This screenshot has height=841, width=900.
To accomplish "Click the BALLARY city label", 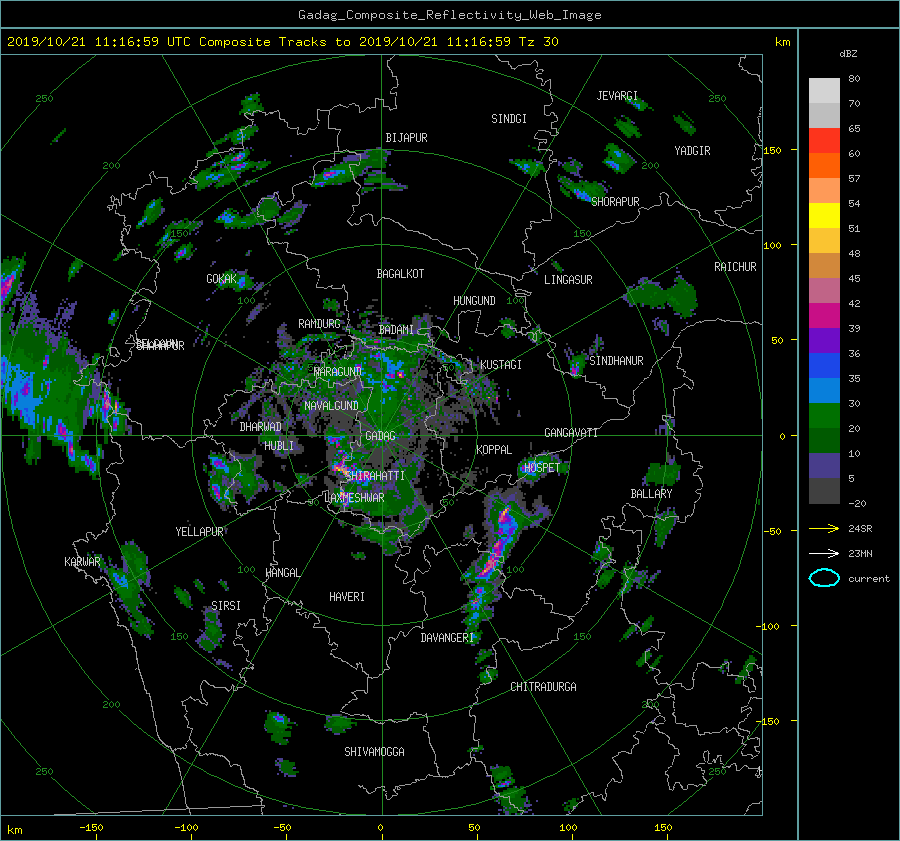I will [x=651, y=494].
